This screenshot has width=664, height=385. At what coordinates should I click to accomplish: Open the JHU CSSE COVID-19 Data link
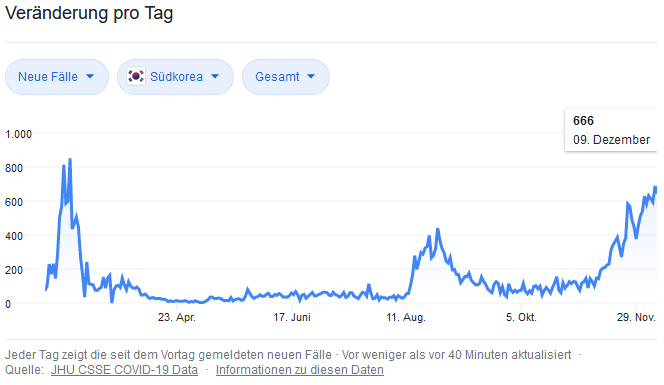(124, 370)
